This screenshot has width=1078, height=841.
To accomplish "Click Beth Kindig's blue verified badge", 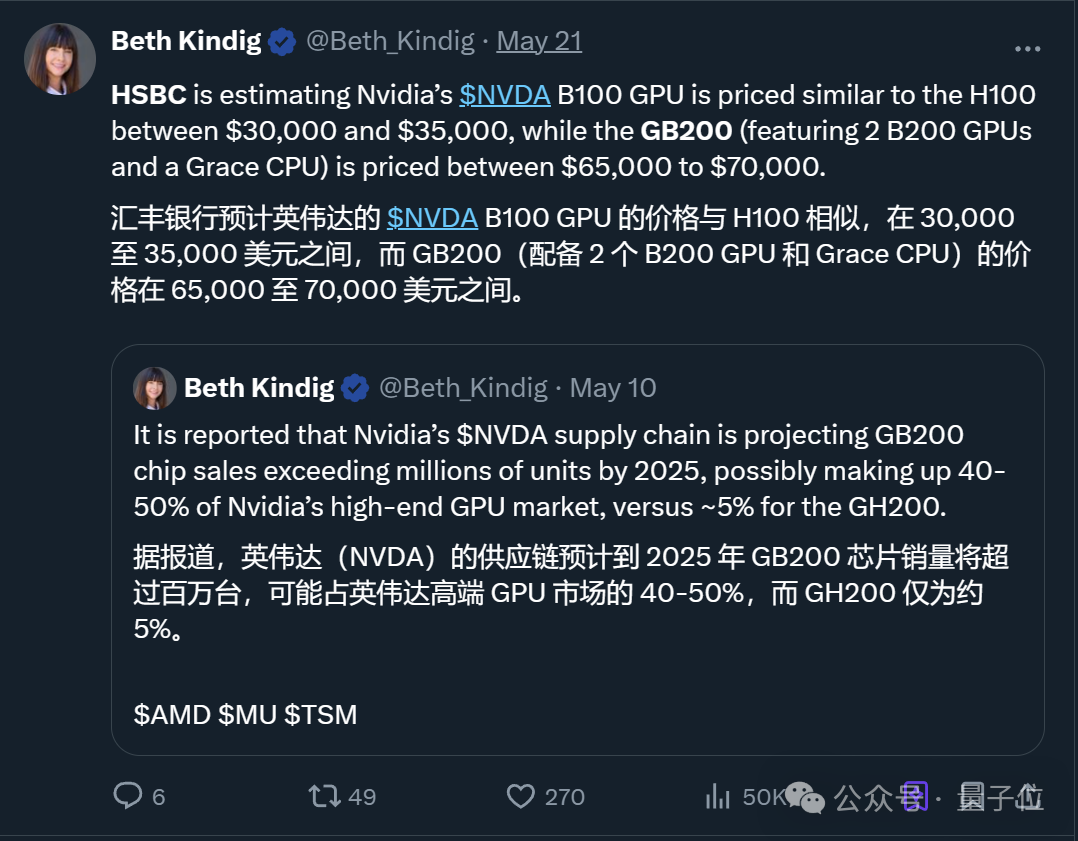I will click(282, 42).
